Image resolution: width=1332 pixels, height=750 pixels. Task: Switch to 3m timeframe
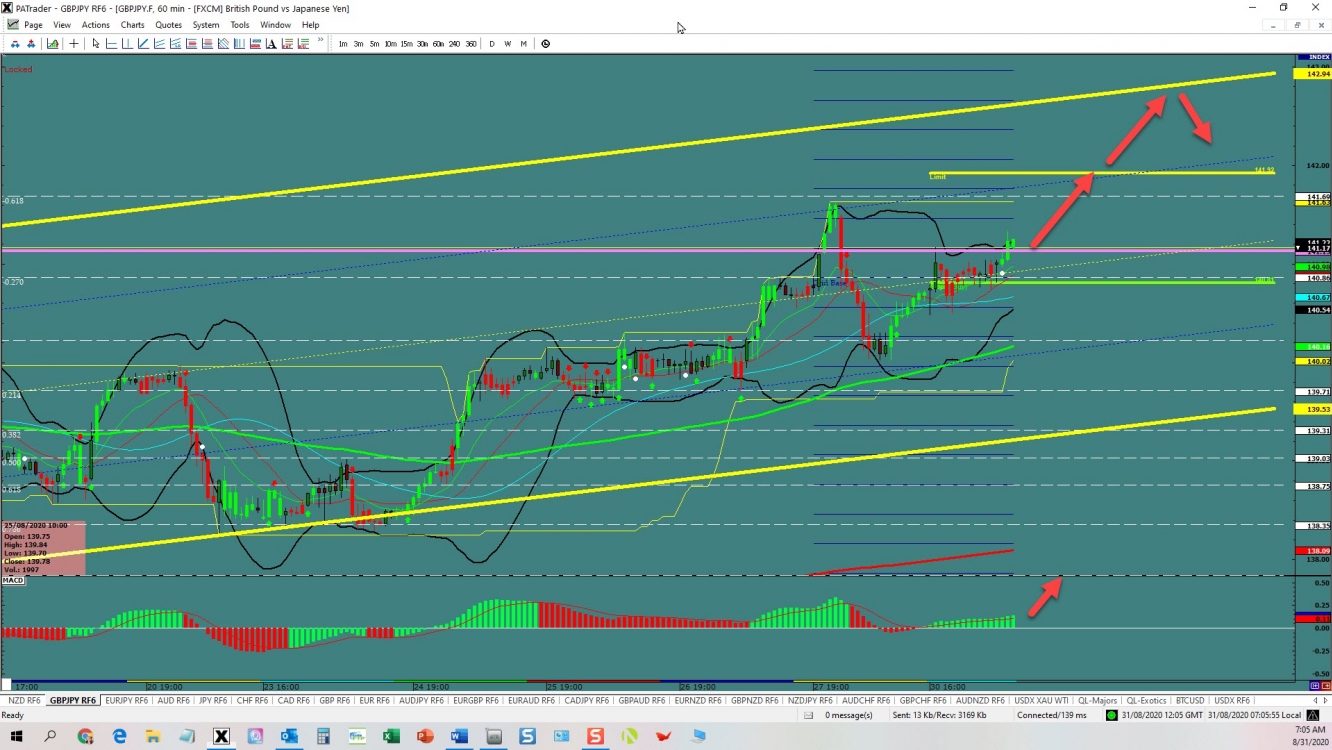click(x=359, y=44)
